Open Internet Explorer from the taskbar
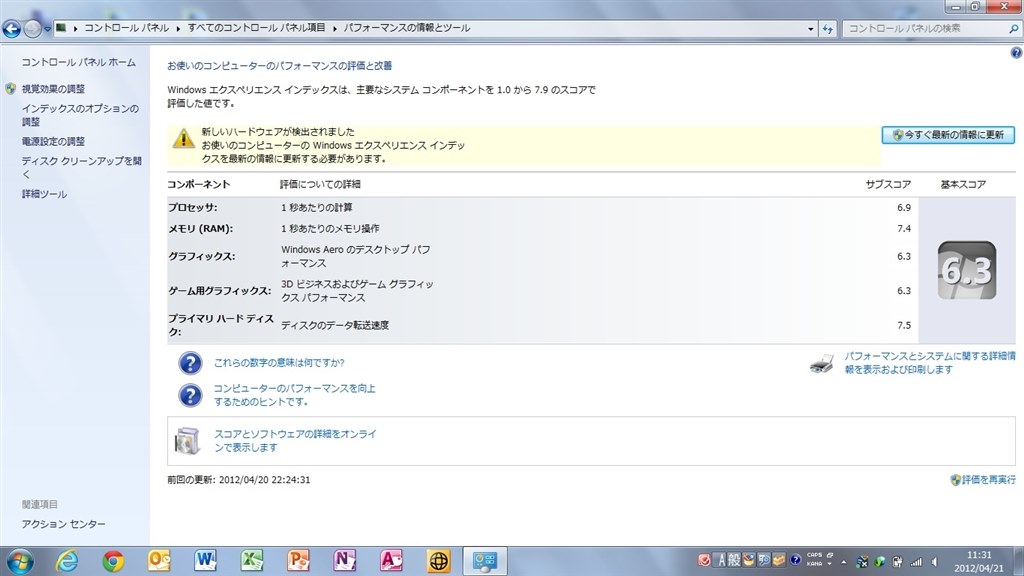Screen dimensions: 1024x576 (67, 560)
